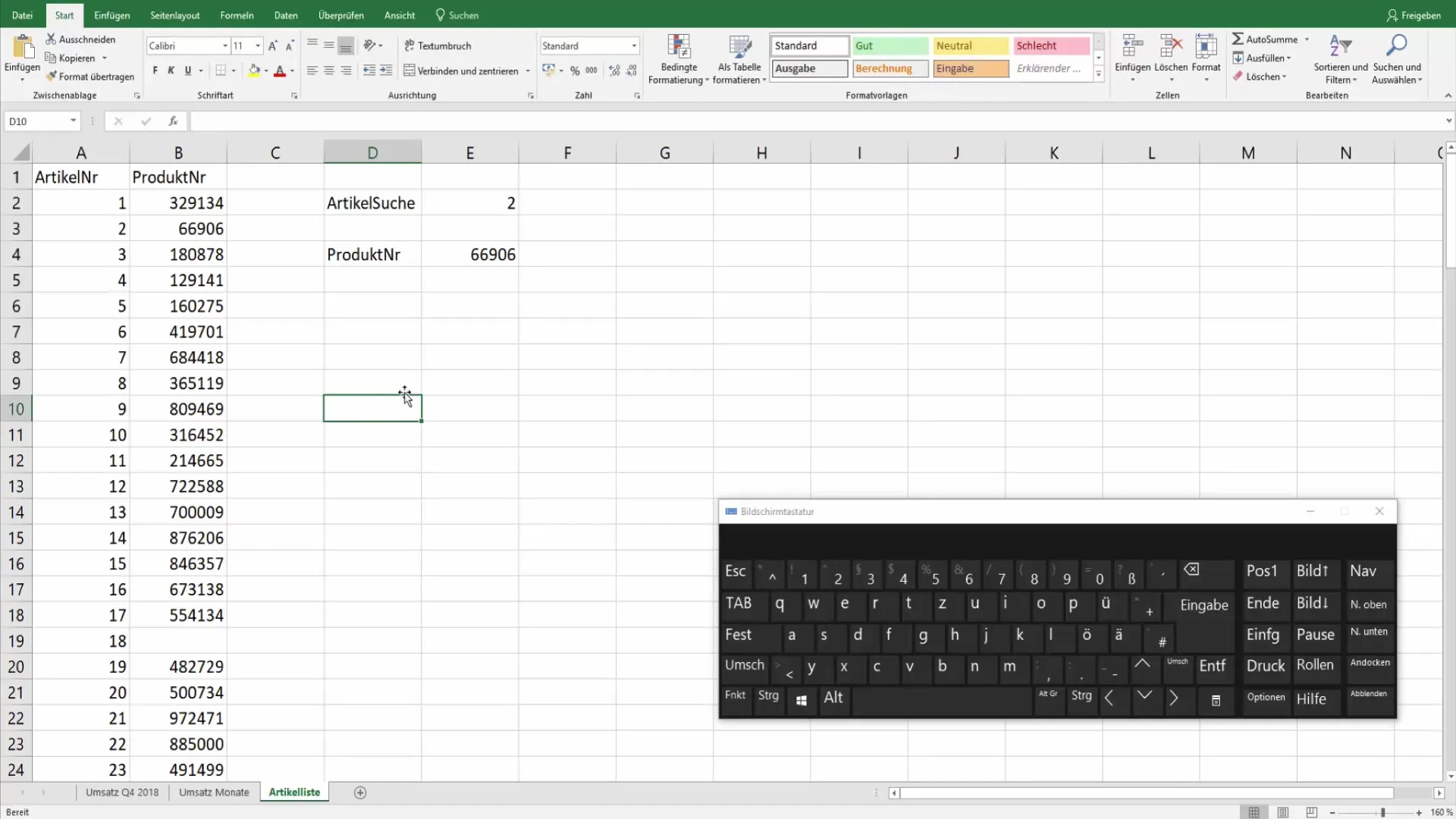Add a new sheet with plus icon
Image resolution: width=1456 pixels, height=819 pixels.
(x=360, y=792)
